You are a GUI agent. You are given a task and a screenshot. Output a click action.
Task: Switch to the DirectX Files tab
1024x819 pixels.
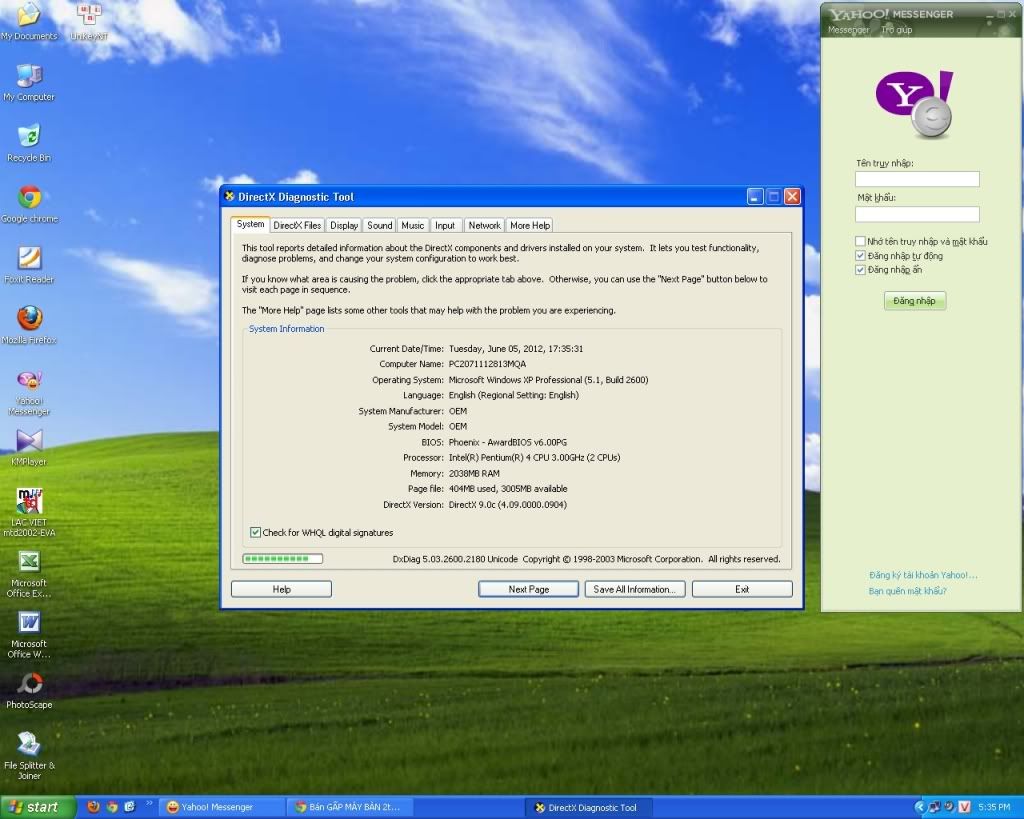tap(297, 225)
